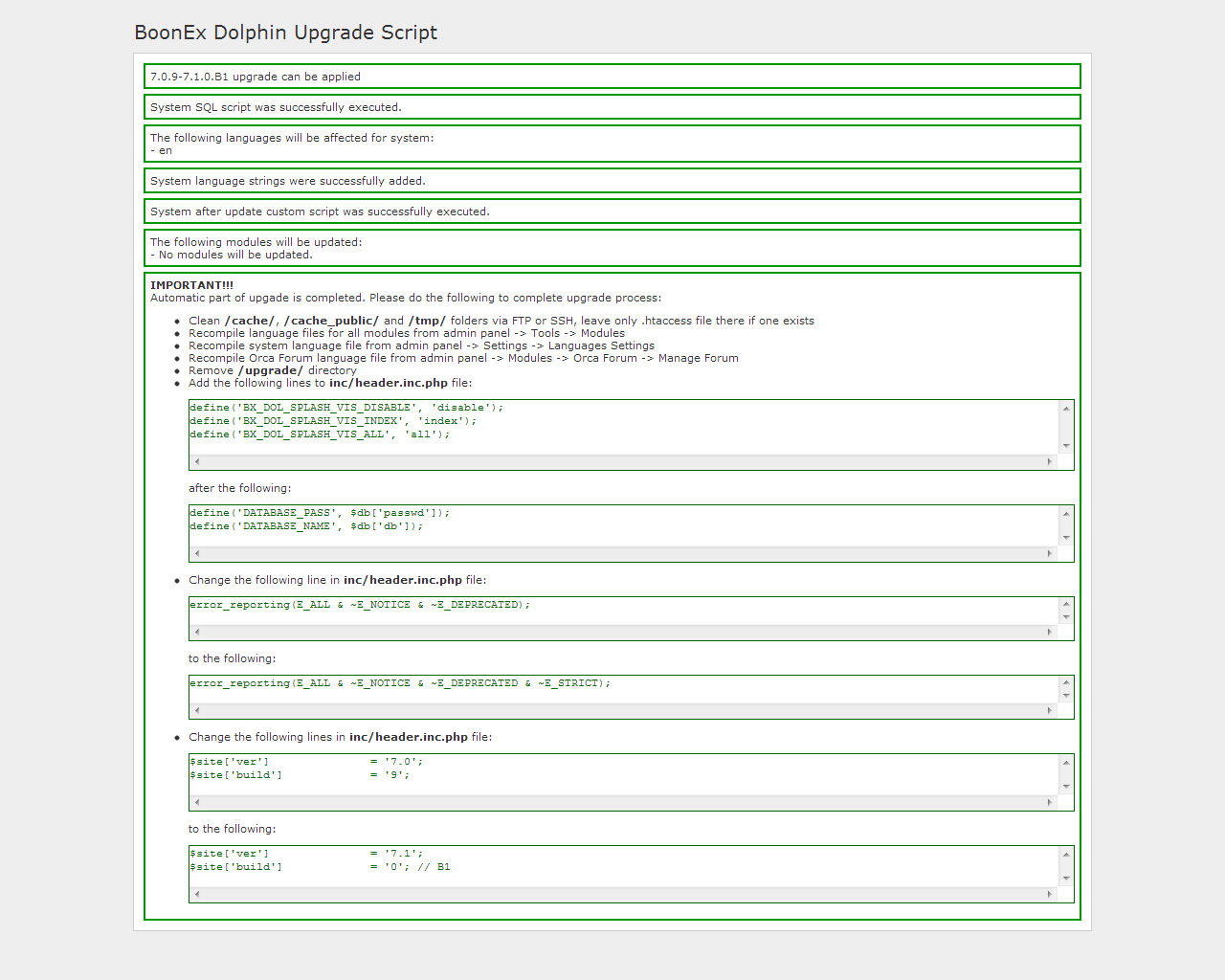Click the left arrow under the BX_DOL_SPLASH code box
The image size is (1225, 980).
(x=197, y=461)
